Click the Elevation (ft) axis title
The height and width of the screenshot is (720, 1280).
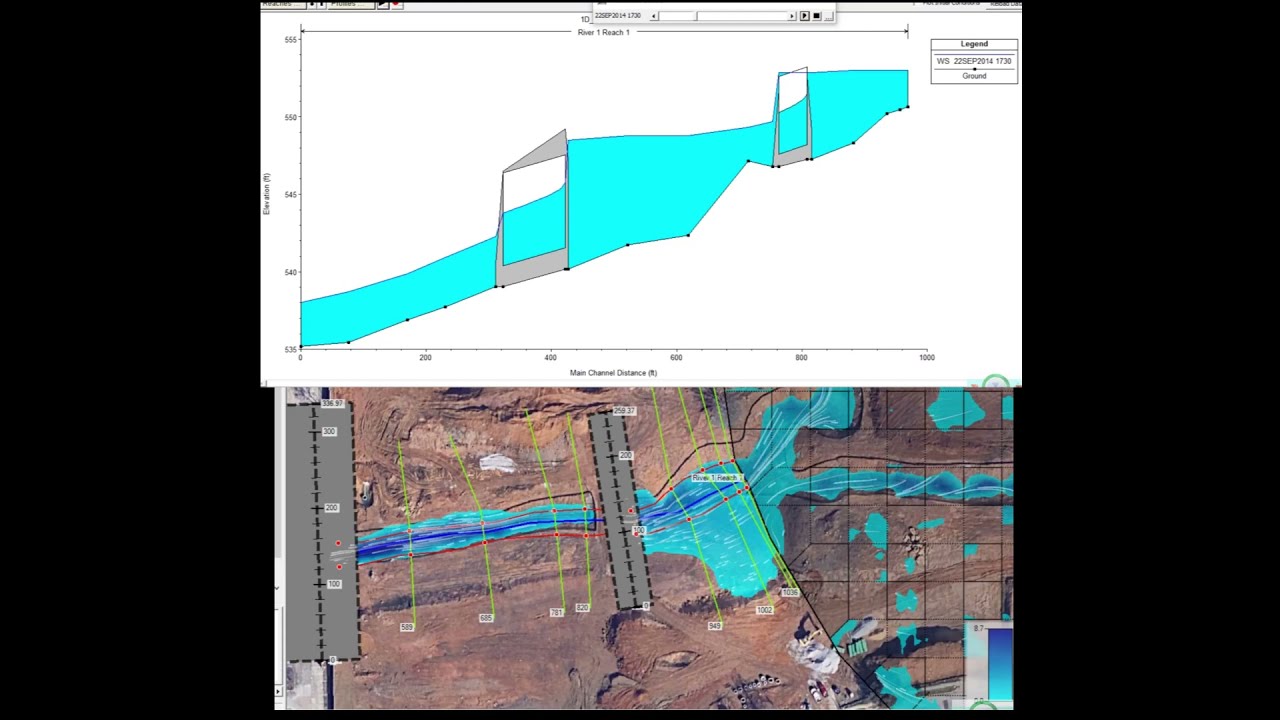pyautogui.click(x=267, y=194)
